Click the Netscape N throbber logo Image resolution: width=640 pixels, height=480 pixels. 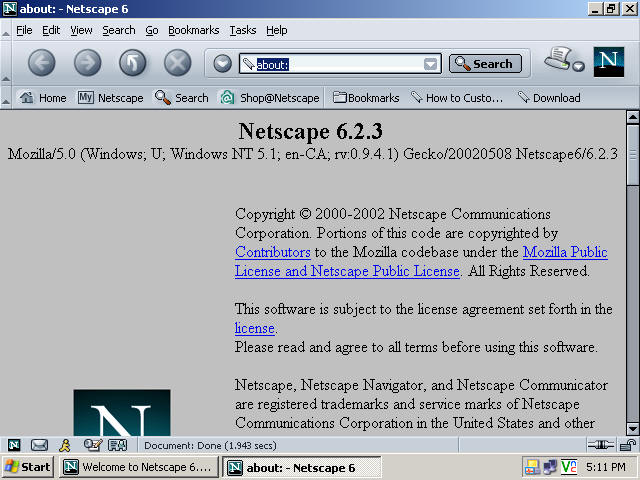click(x=609, y=62)
